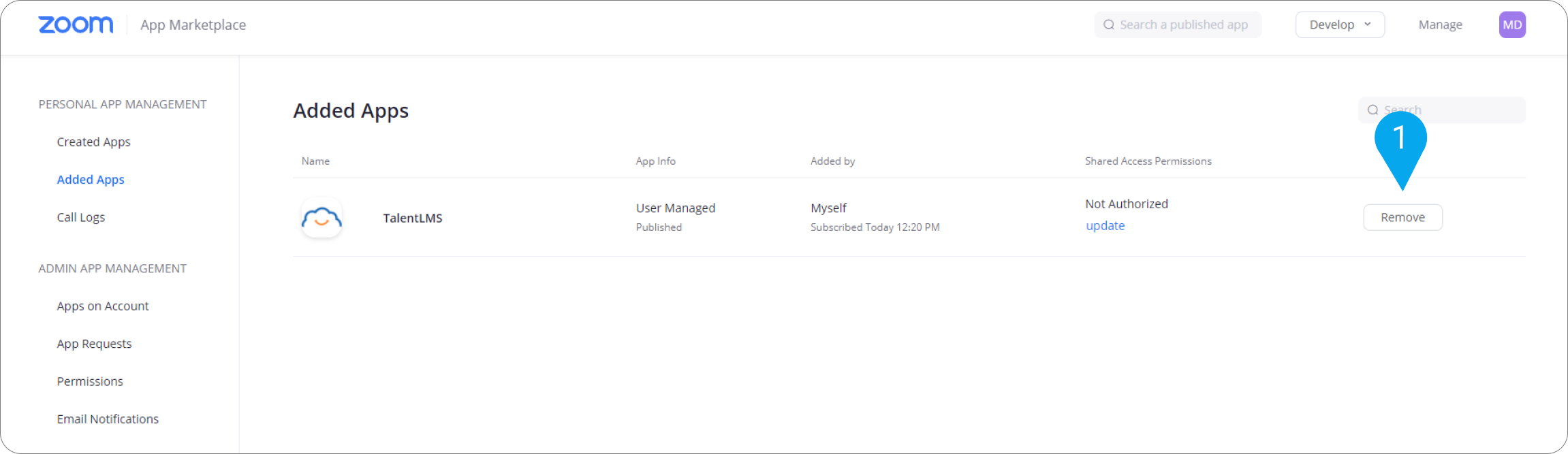Click Subscribed Today 12:20 PM text

(x=875, y=227)
